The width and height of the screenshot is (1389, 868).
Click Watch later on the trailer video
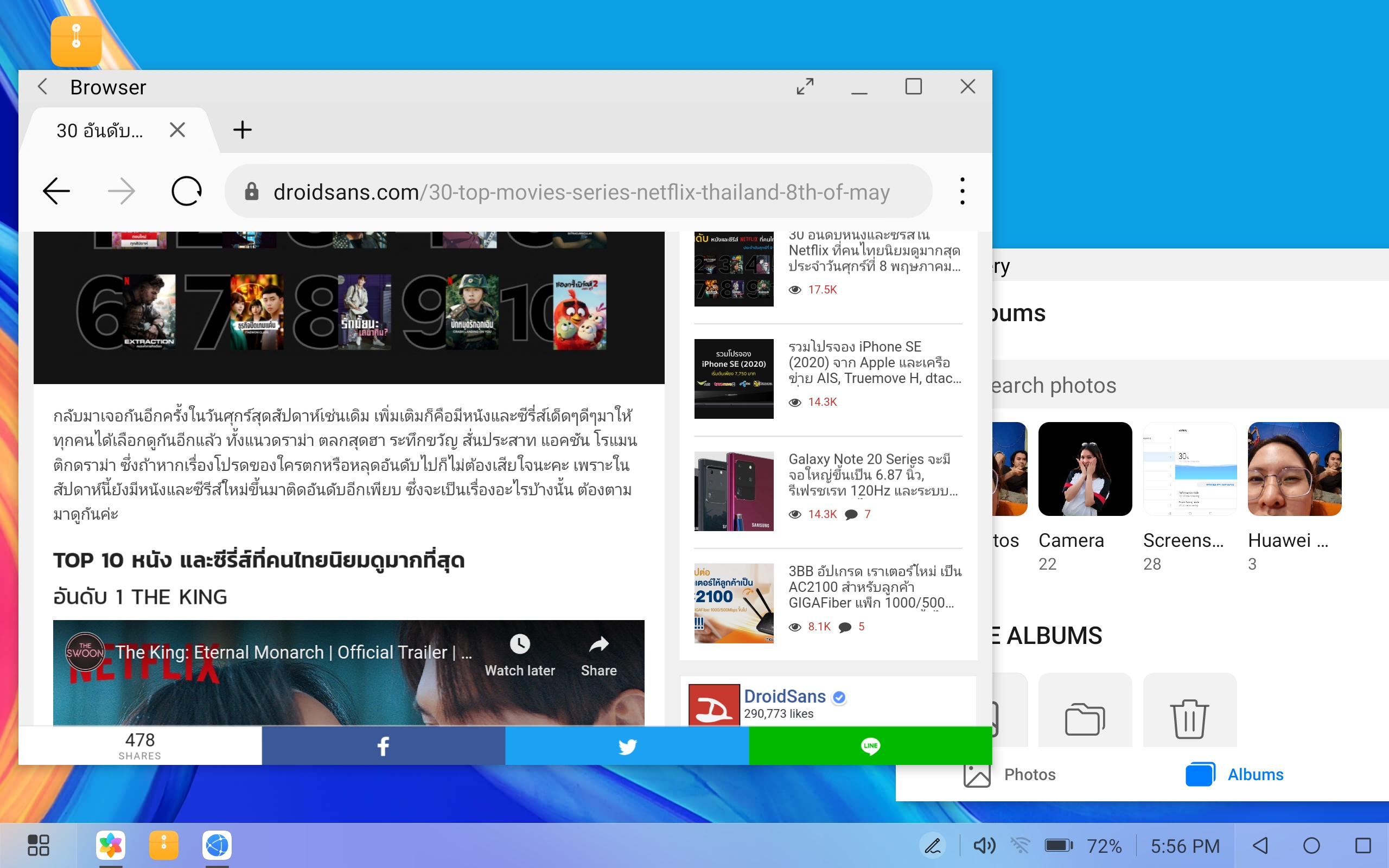click(519, 655)
